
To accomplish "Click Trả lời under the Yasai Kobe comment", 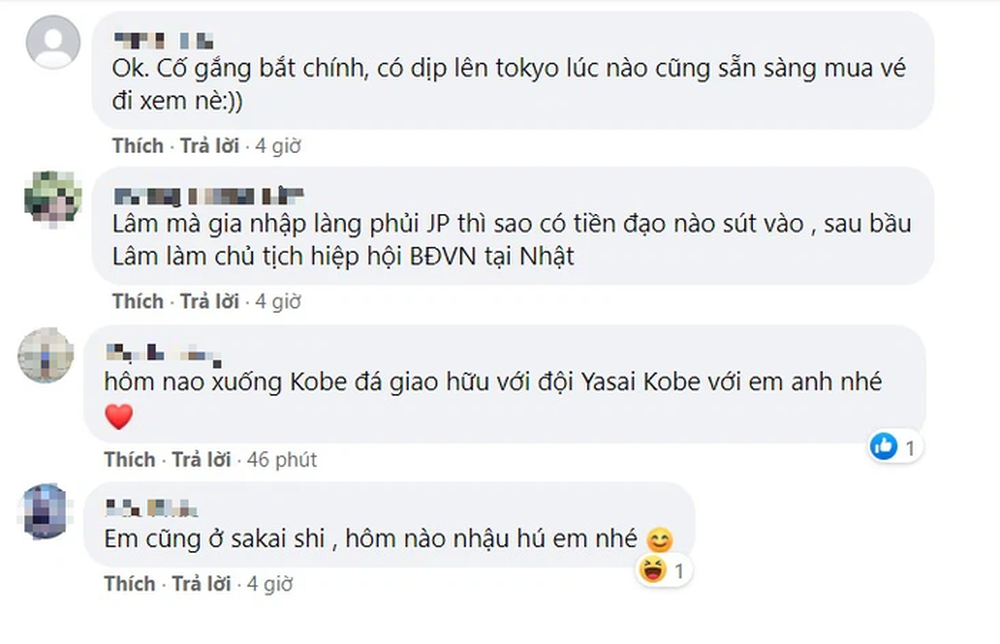I will [x=201, y=460].
